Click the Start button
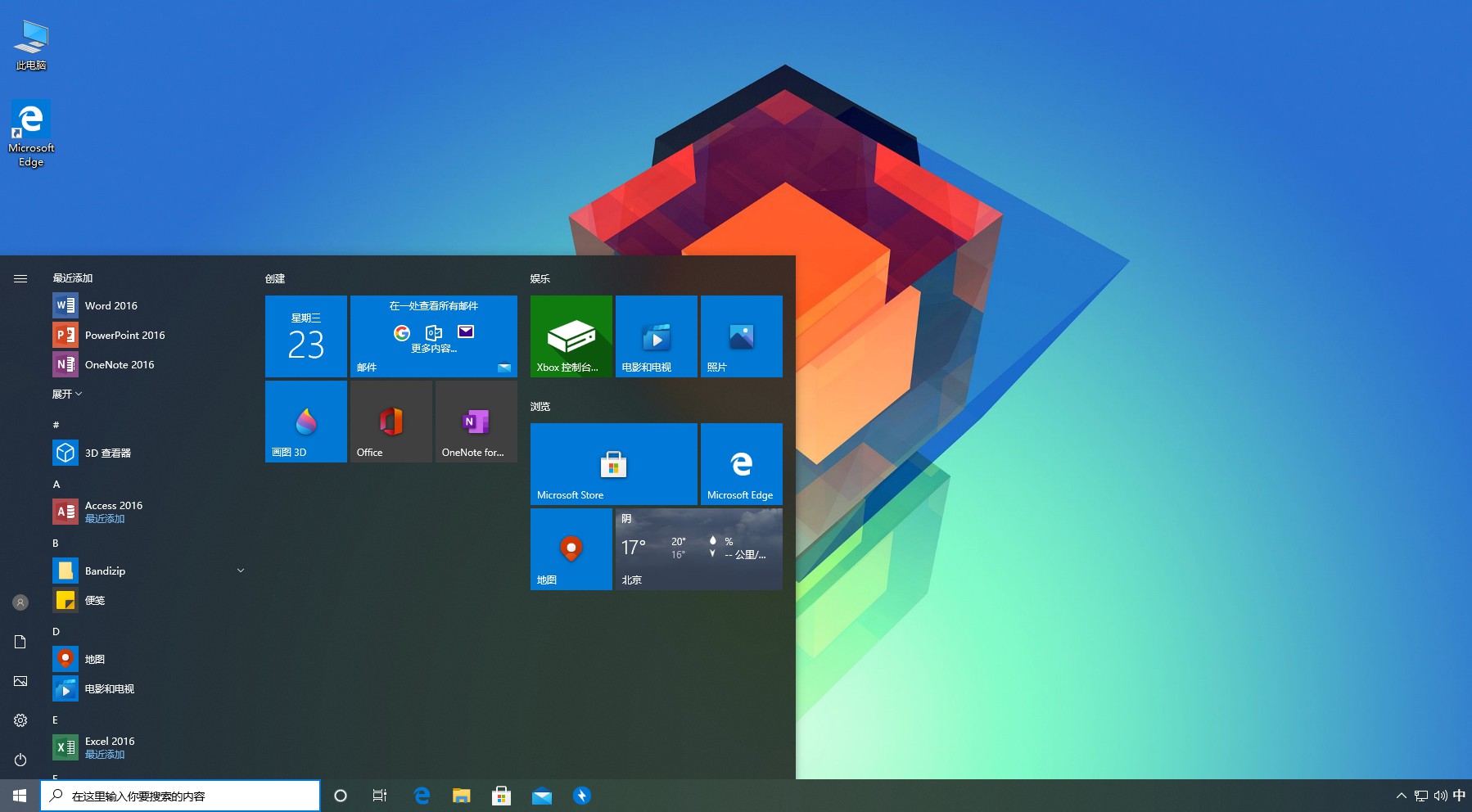 (20, 796)
